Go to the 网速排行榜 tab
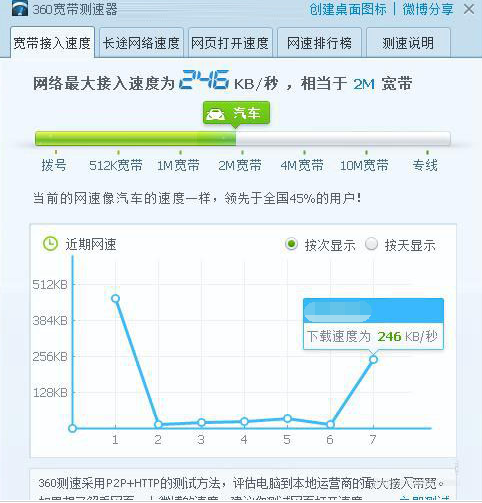The image size is (482, 503). point(319,43)
